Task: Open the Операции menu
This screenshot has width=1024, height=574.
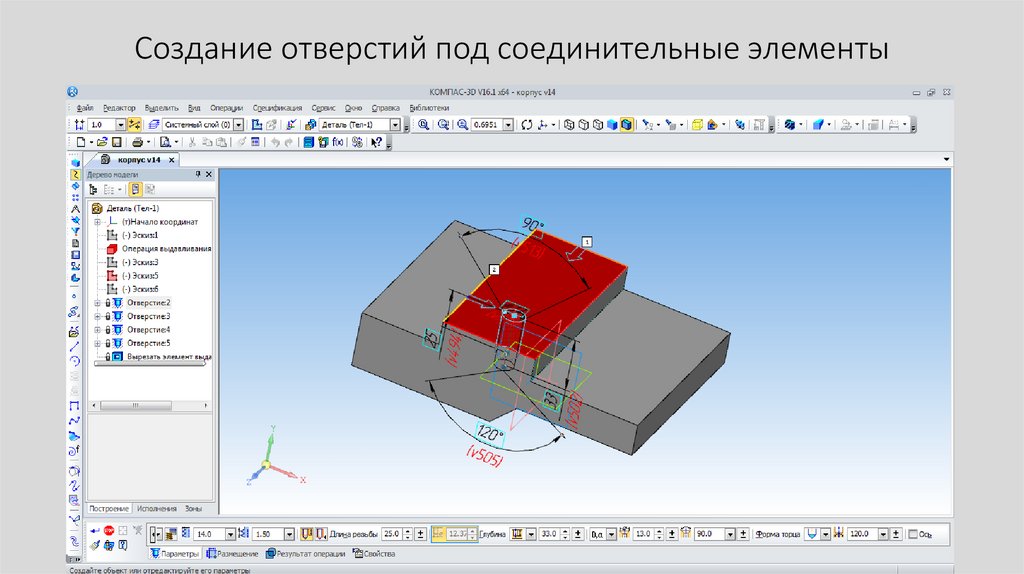Action: click(226, 108)
